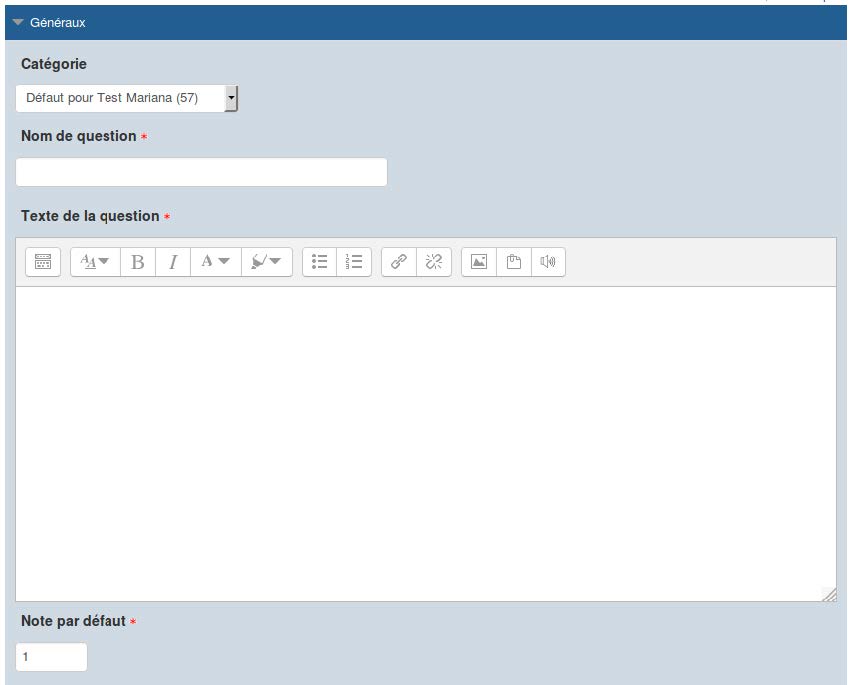Viewport: 853px width, 685px height.
Task: Apply an unordered bullet list
Action: (x=319, y=261)
